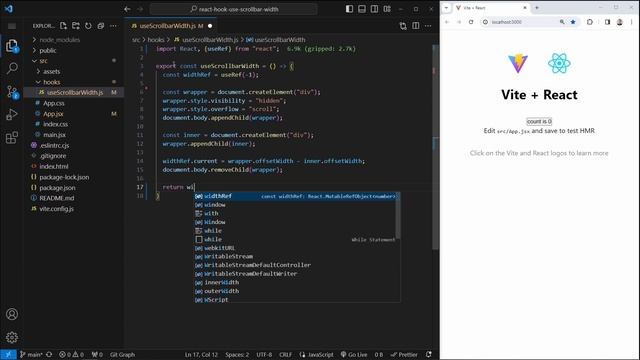
Task: Close the unsaved useScrollbarWidth.js tab dot
Action: click(210, 26)
